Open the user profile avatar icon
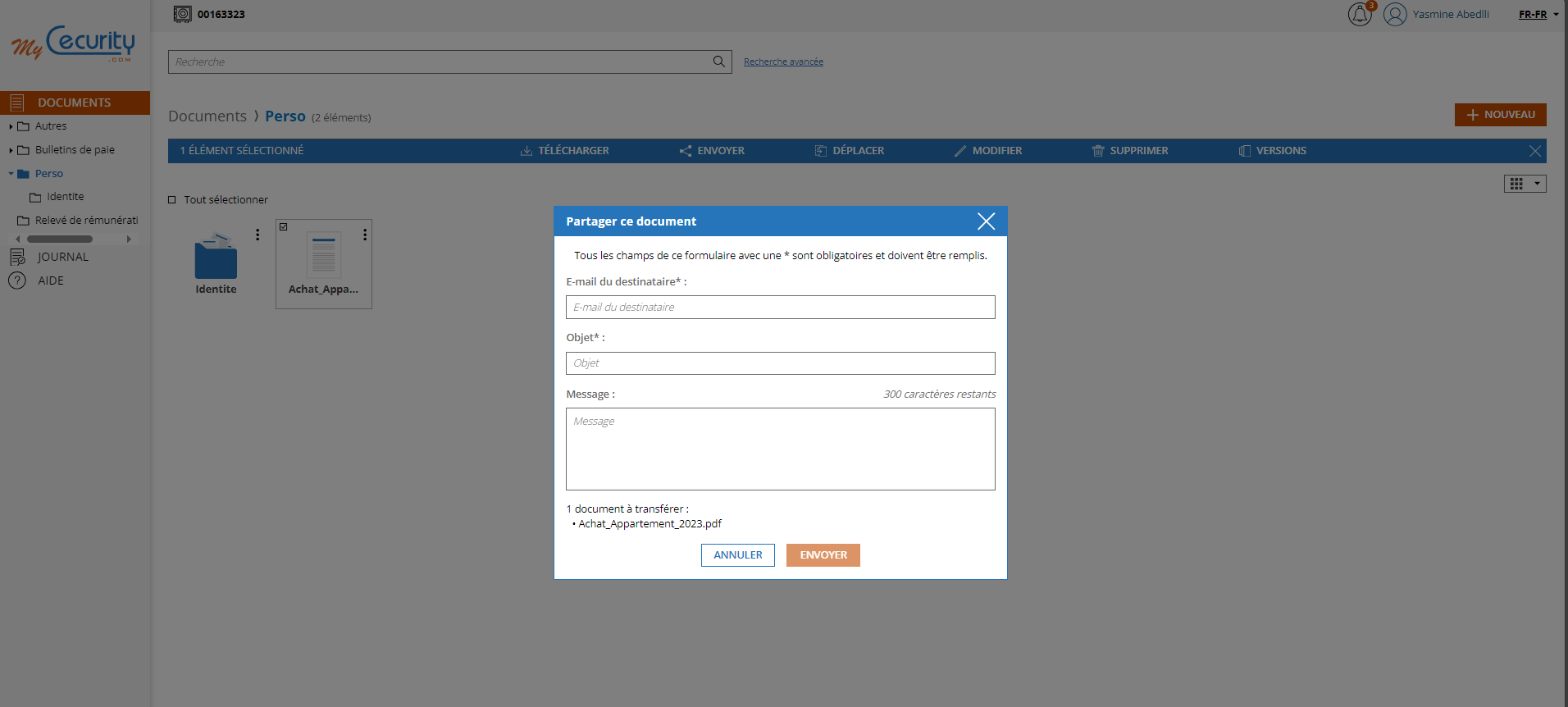The width and height of the screenshot is (1568, 707). click(1395, 14)
